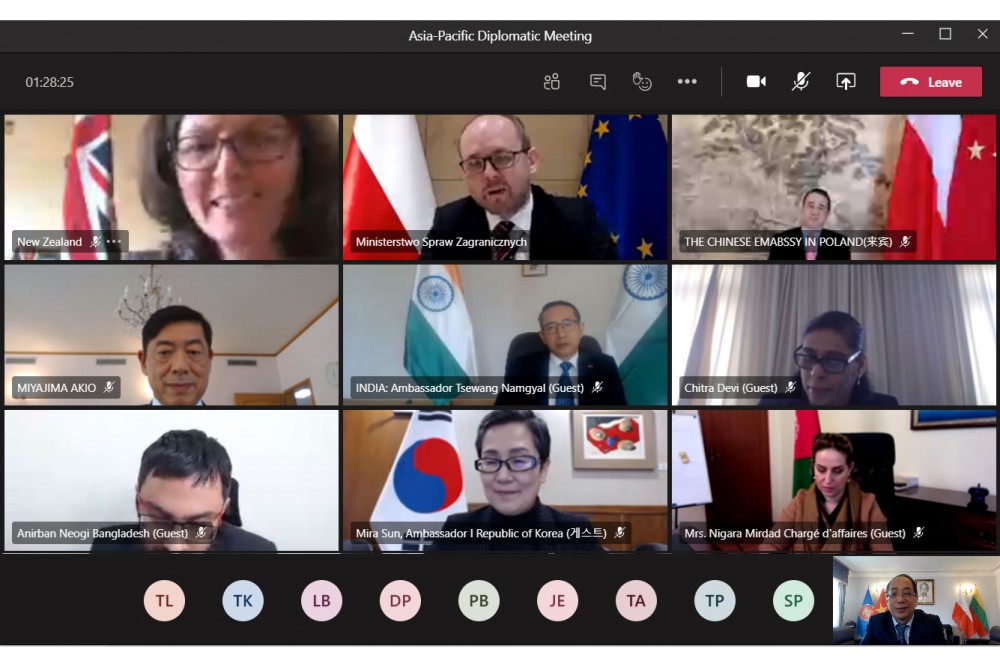Select participant avatar DP

click(400, 601)
